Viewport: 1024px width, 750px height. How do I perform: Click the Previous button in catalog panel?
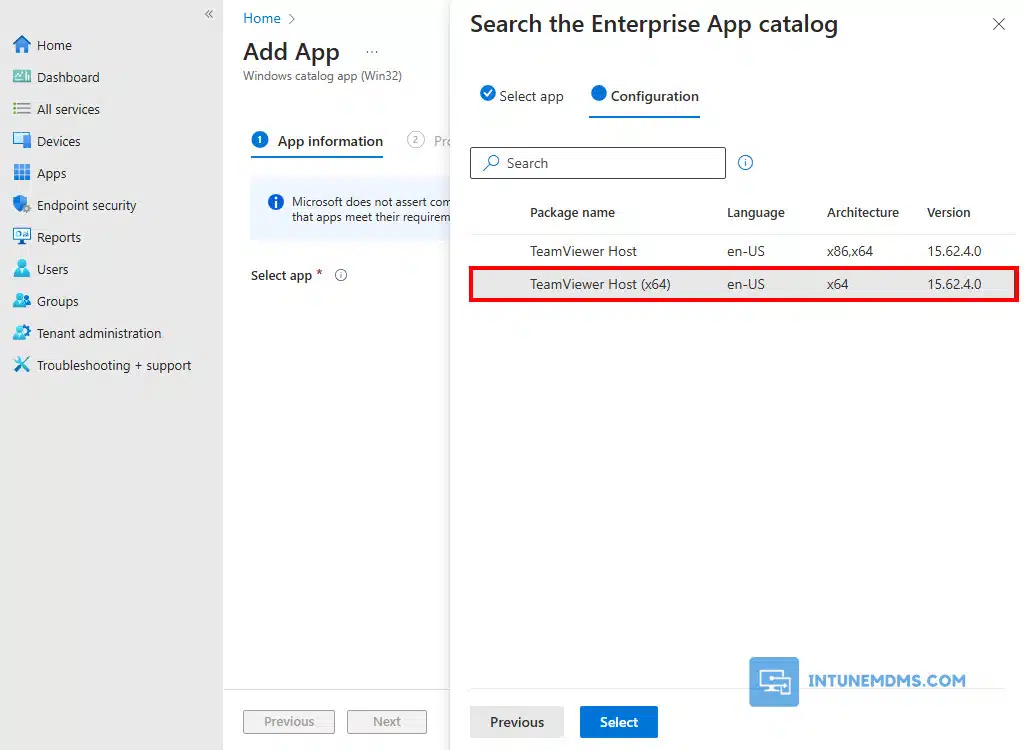pyautogui.click(x=517, y=722)
